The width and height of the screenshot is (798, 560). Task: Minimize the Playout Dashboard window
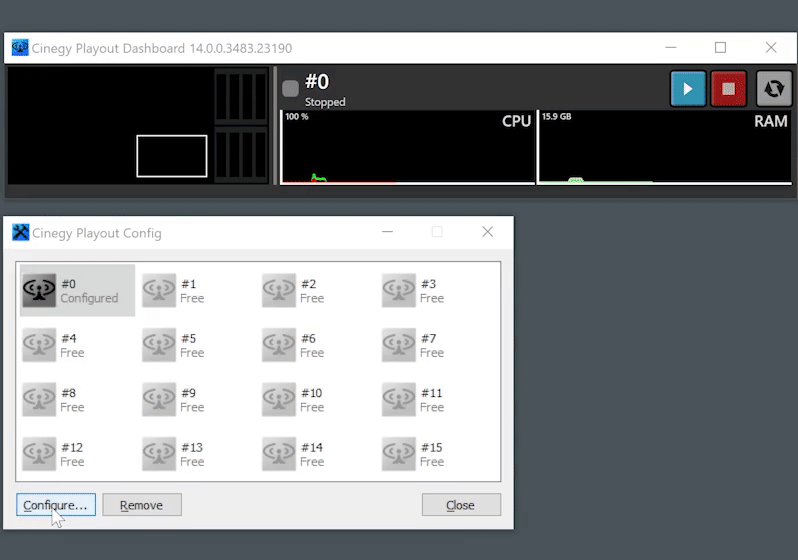[x=671, y=48]
